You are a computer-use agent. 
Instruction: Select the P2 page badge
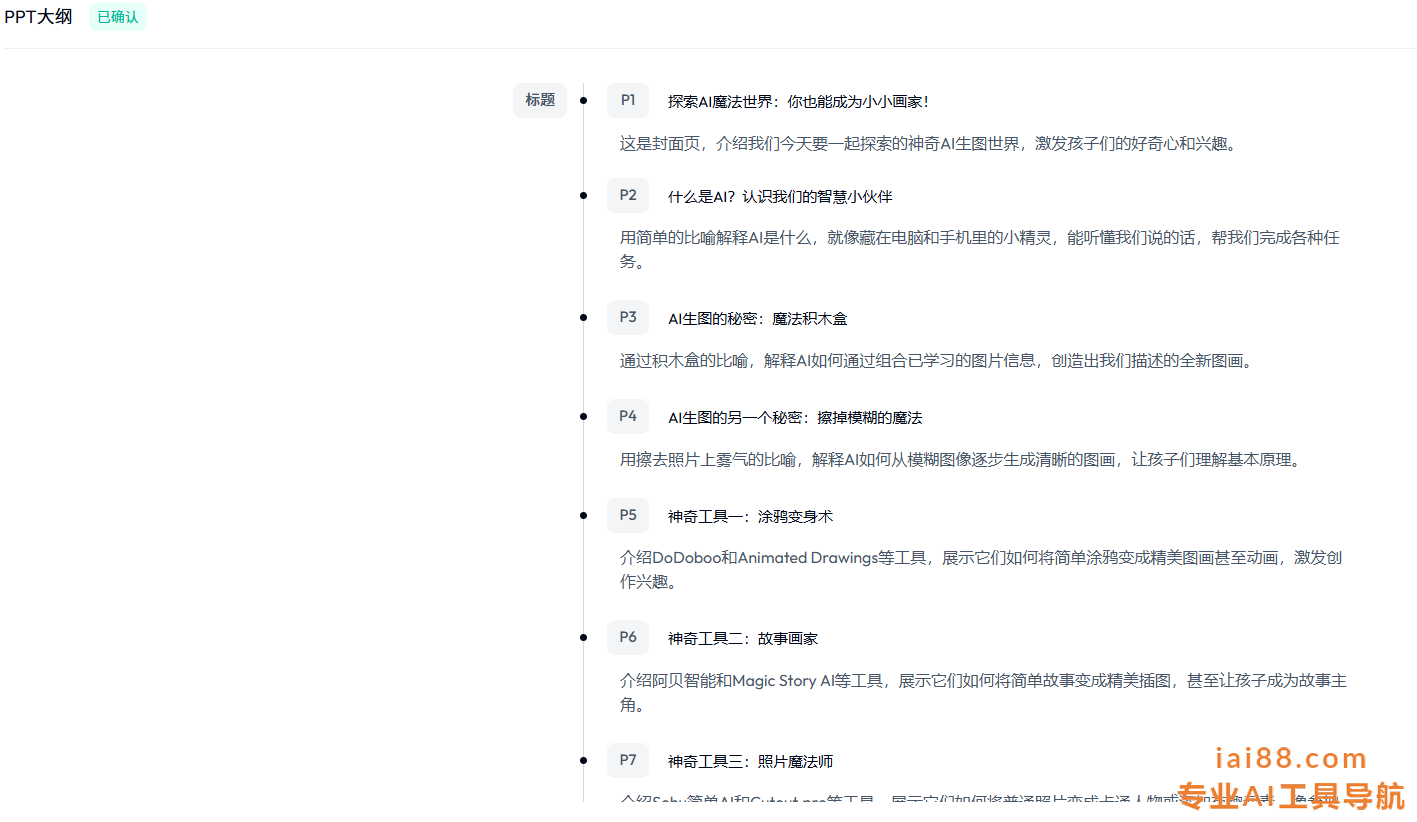point(628,195)
